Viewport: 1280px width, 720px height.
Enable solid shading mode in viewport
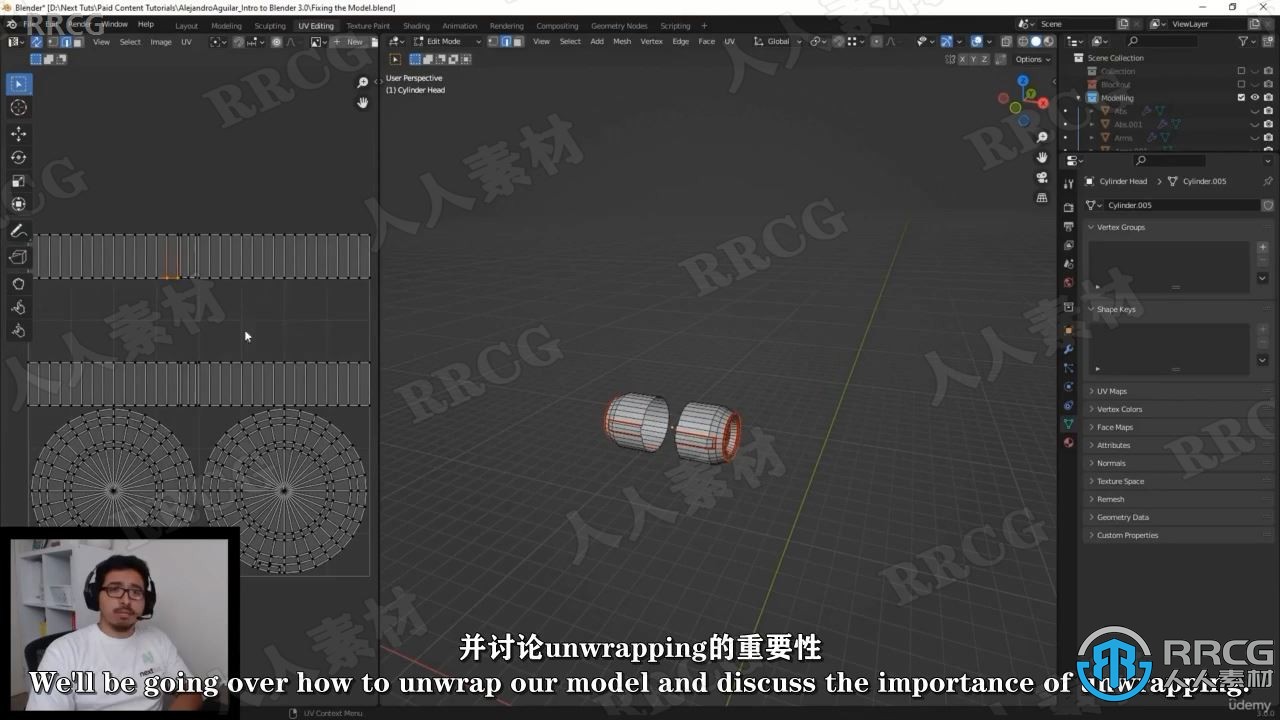pos(1036,41)
